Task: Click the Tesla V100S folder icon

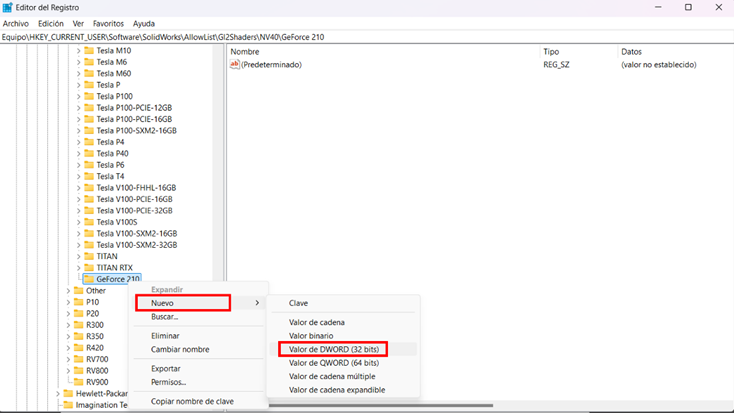Action: (x=89, y=222)
